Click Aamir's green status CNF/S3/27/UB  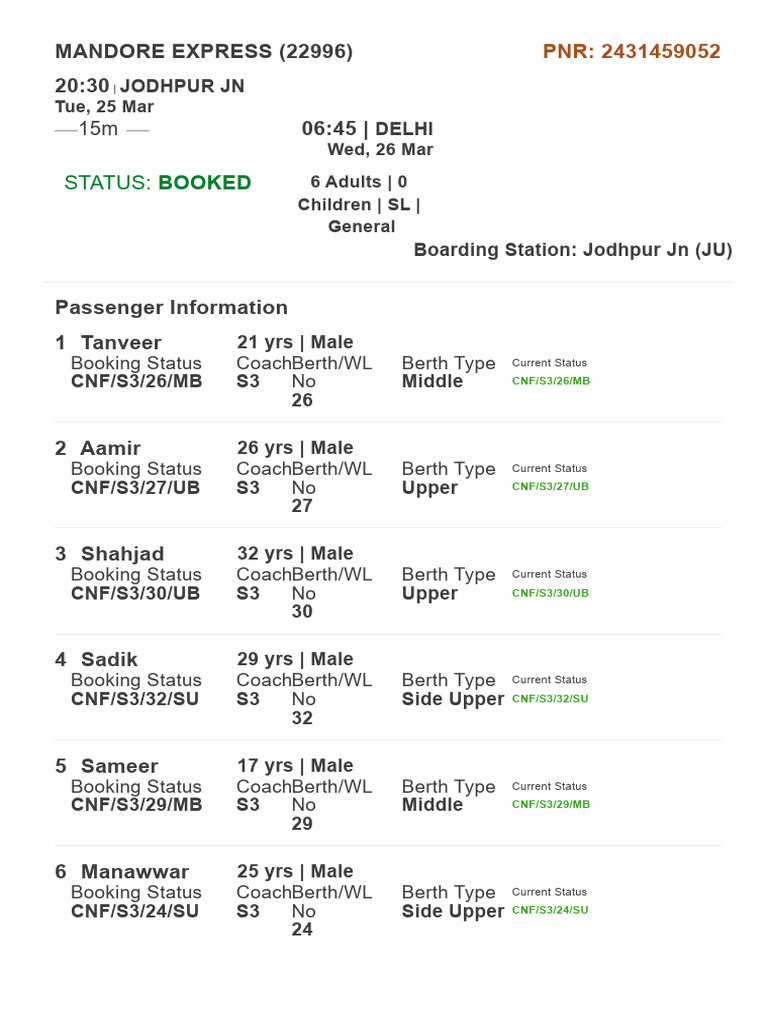pyautogui.click(x=550, y=487)
